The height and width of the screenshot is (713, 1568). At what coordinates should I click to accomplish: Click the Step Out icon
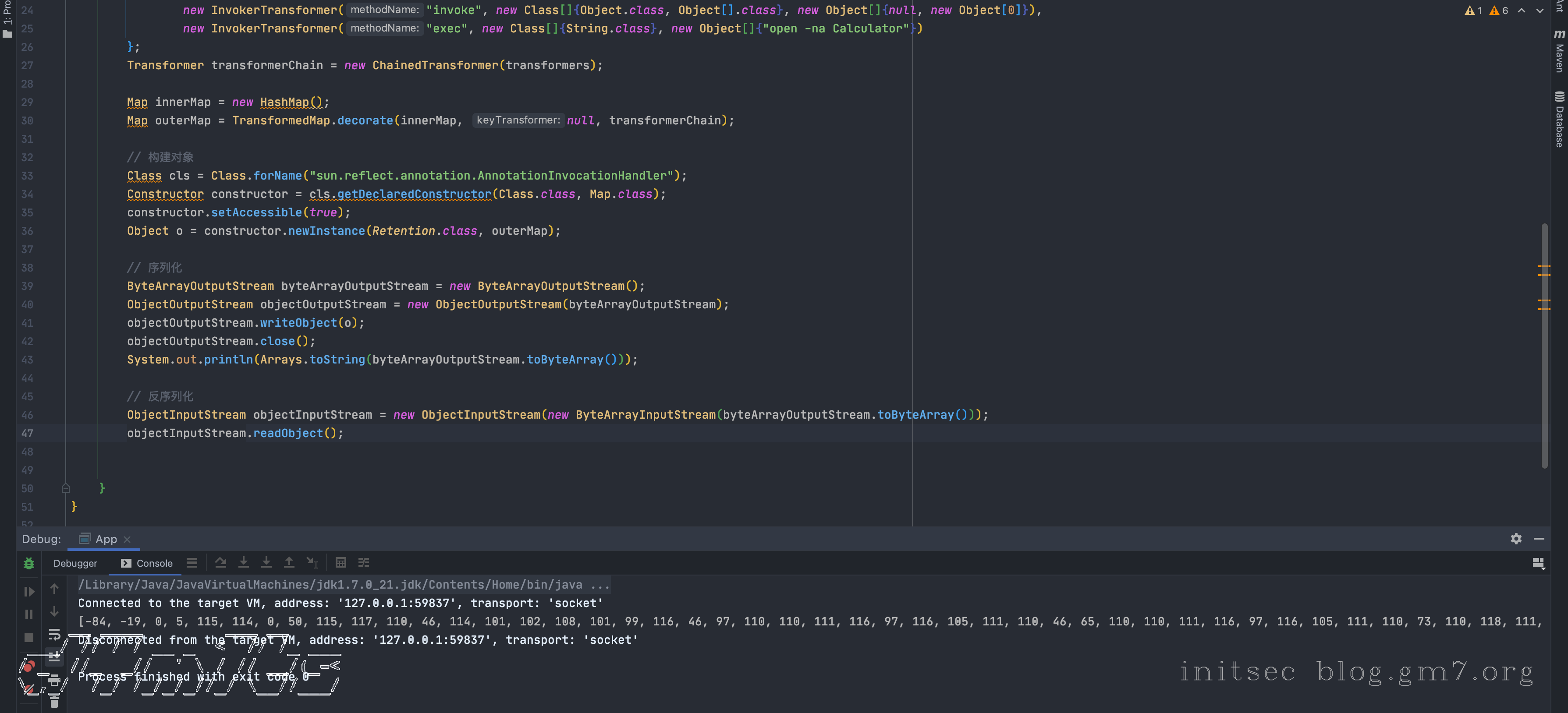pos(289,563)
